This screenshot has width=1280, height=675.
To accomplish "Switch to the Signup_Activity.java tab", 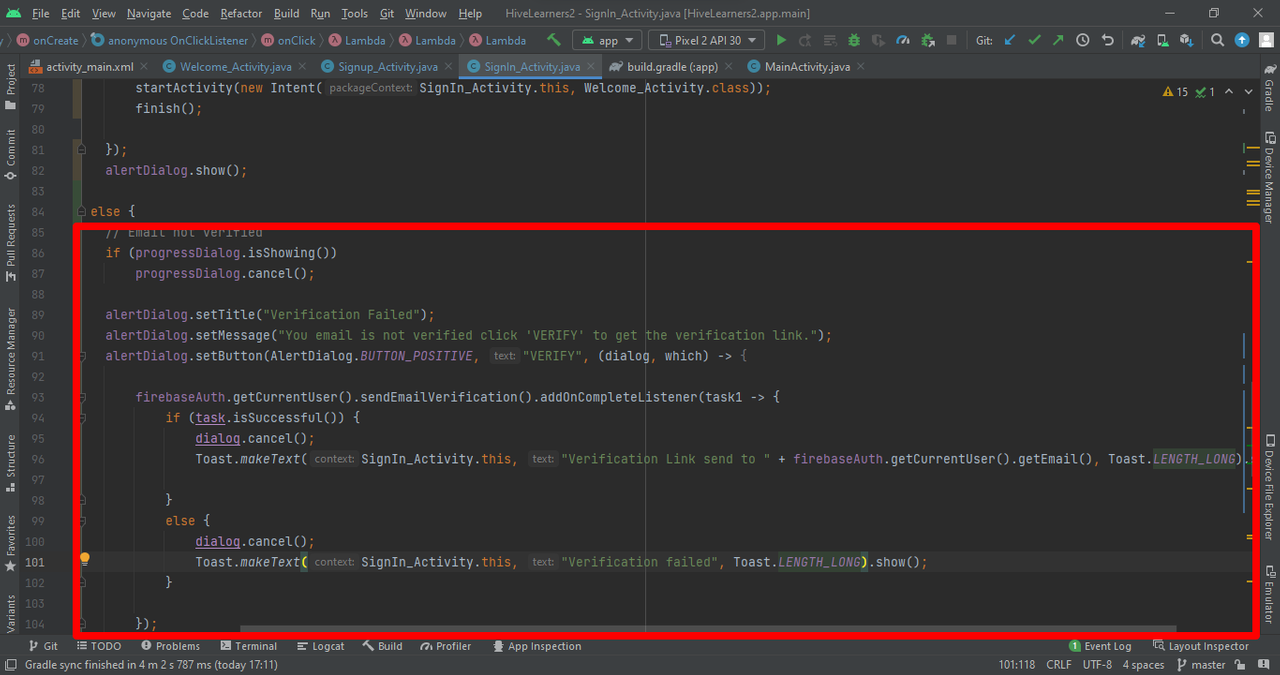I will [x=387, y=67].
